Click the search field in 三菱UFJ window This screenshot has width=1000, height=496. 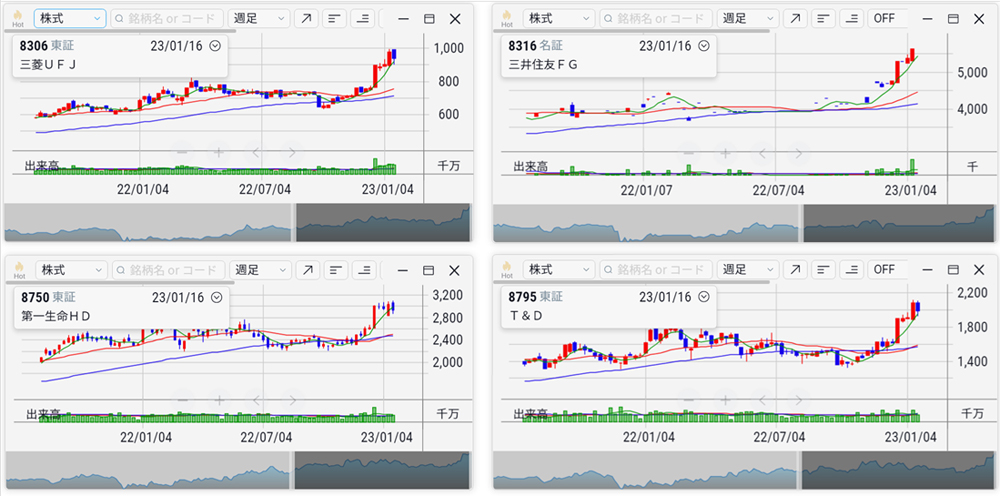tap(167, 18)
